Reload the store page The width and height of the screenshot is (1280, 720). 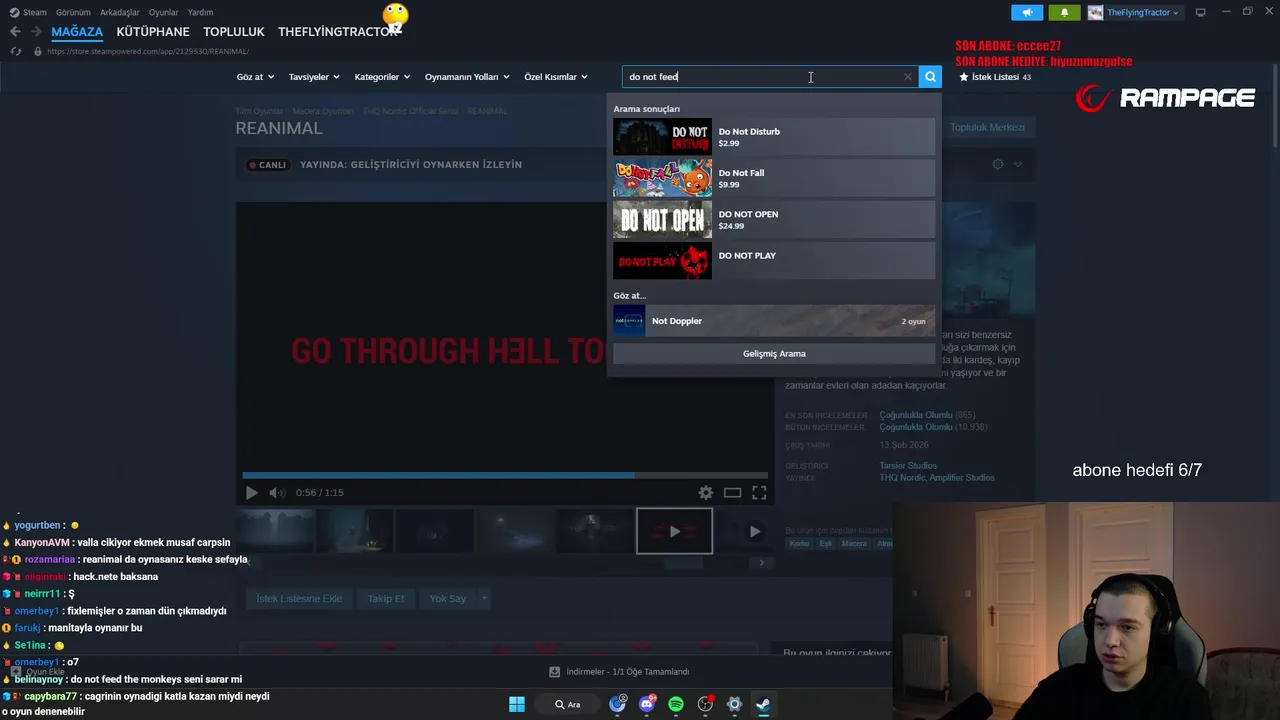coord(15,51)
